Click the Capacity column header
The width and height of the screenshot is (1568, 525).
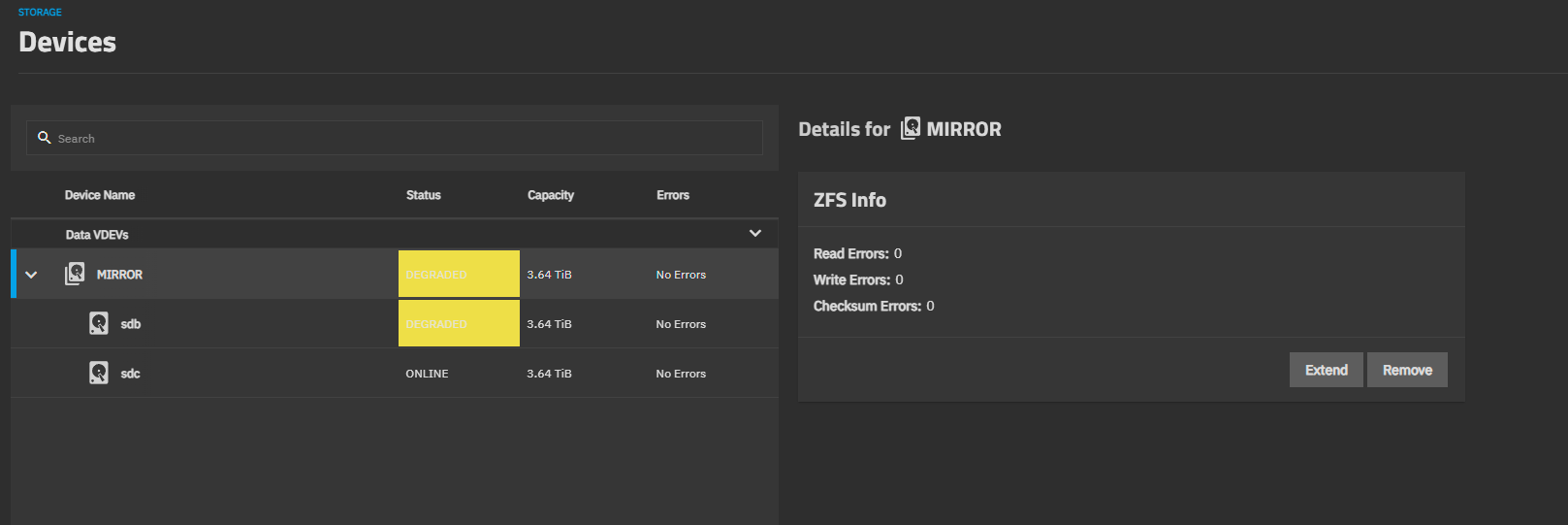(x=551, y=195)
